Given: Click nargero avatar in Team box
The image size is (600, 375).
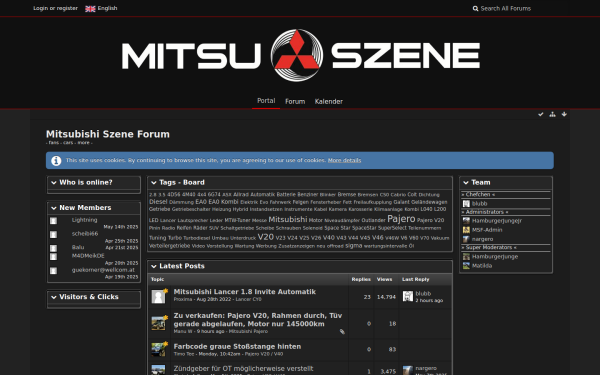Looking at the screenshot, I should pos(466,239).
